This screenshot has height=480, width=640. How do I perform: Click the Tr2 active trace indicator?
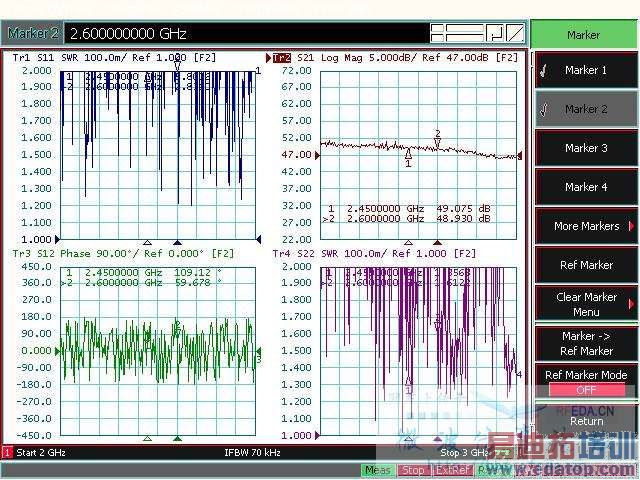[281, 58]
